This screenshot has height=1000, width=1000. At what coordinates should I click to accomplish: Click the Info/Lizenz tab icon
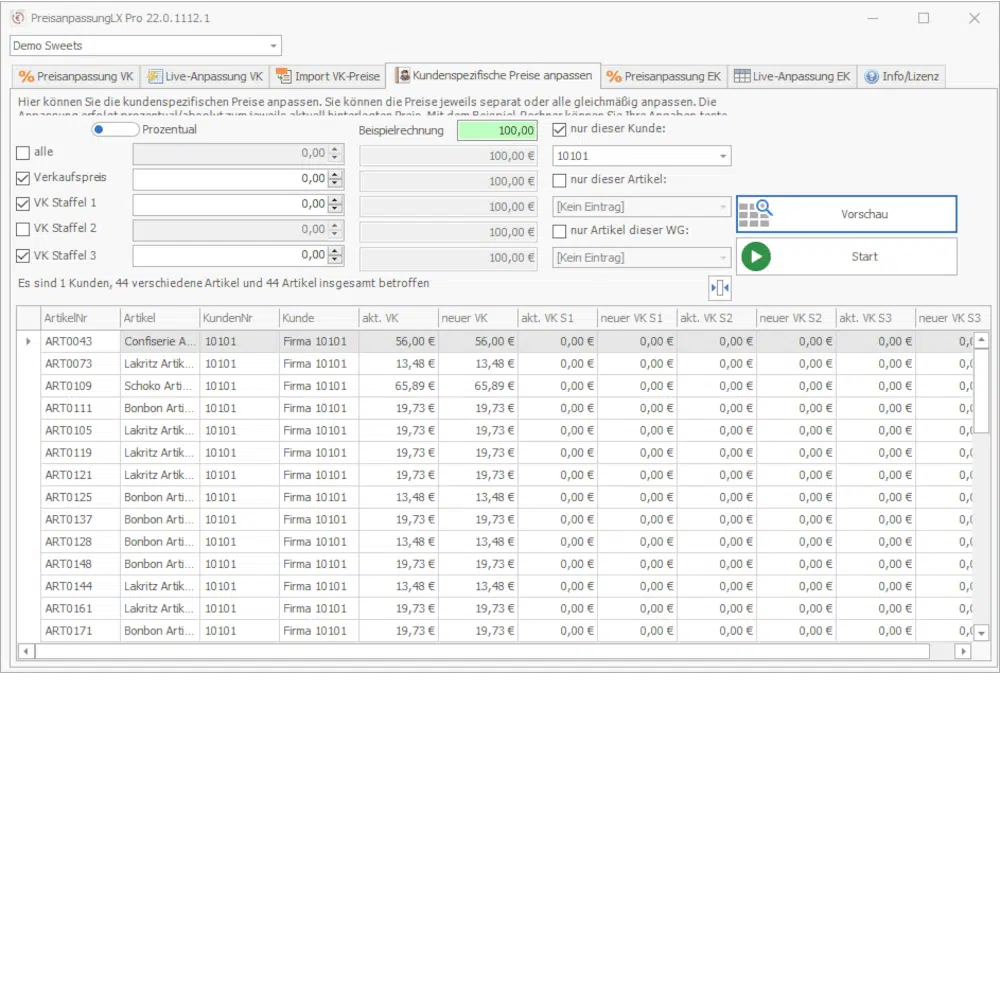872,76
